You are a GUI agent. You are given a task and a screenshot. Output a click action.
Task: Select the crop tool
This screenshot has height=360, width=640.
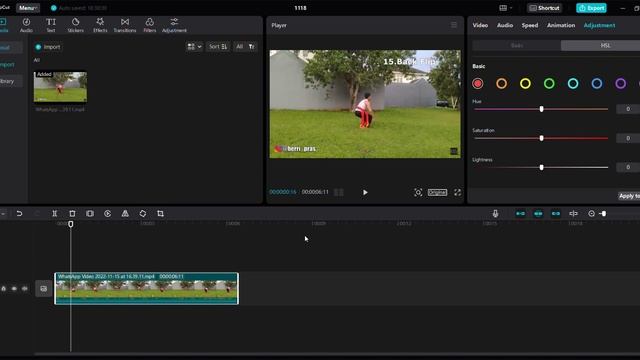click(x=160, y=213)
